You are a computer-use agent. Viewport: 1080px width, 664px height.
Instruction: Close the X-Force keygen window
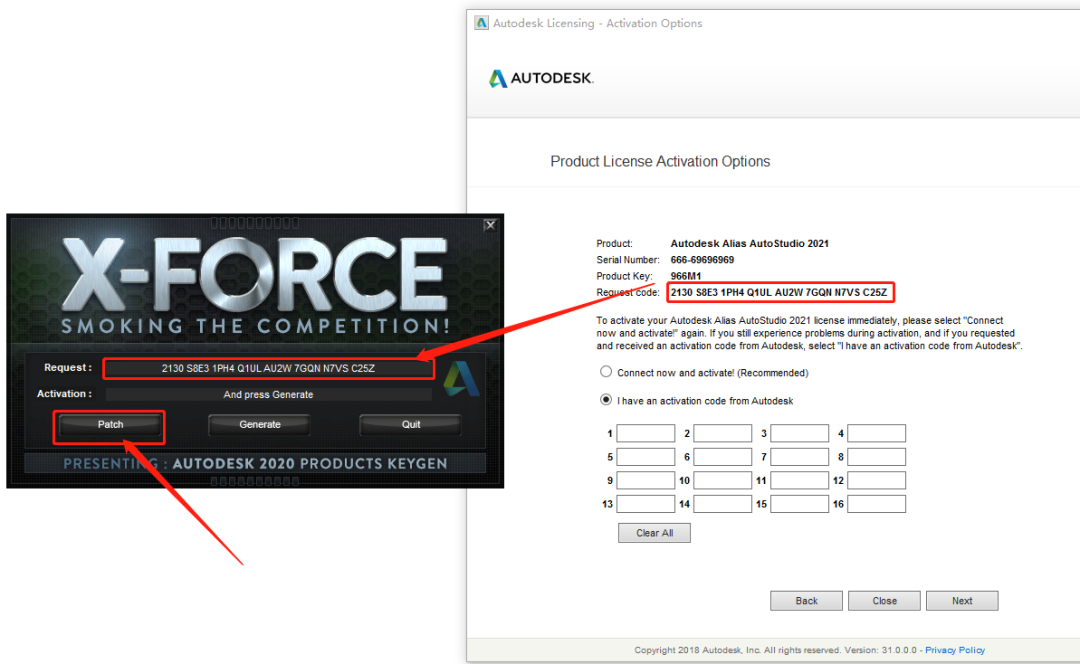(x=490, y=225)
